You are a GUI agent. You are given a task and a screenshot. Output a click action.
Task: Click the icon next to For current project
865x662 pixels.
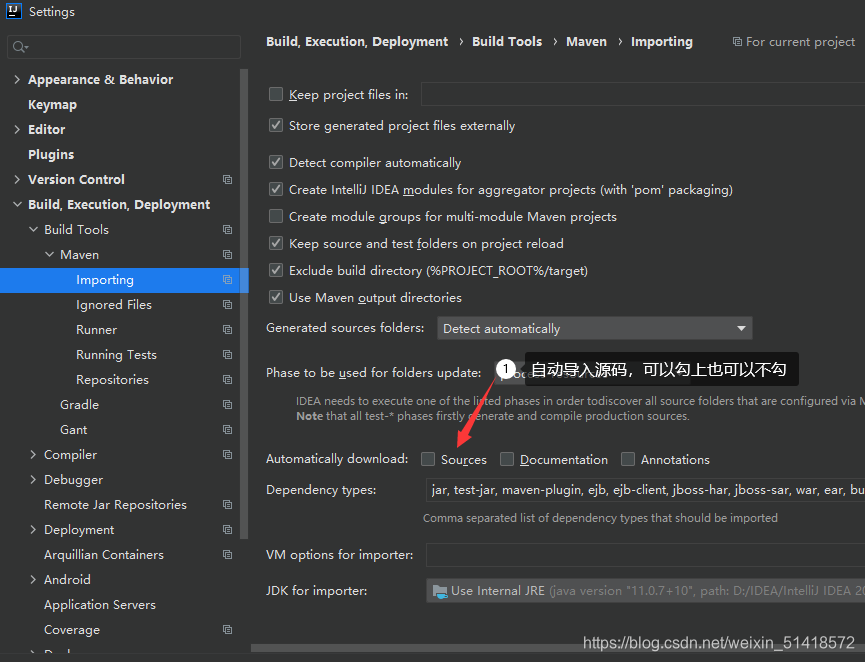click(737, 41)
